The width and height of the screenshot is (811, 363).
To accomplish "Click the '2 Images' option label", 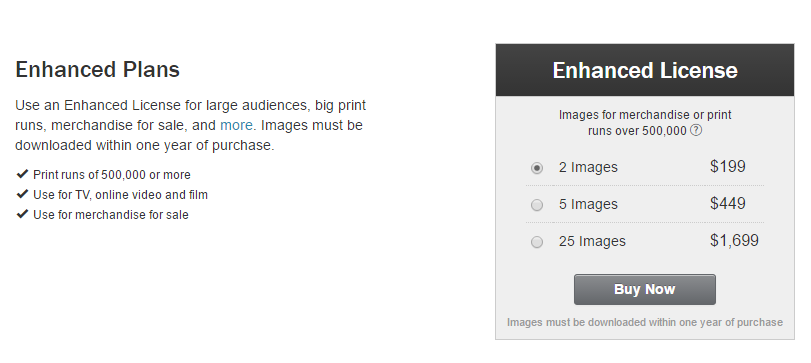I will pyautogui.click(x=588, y=168).
